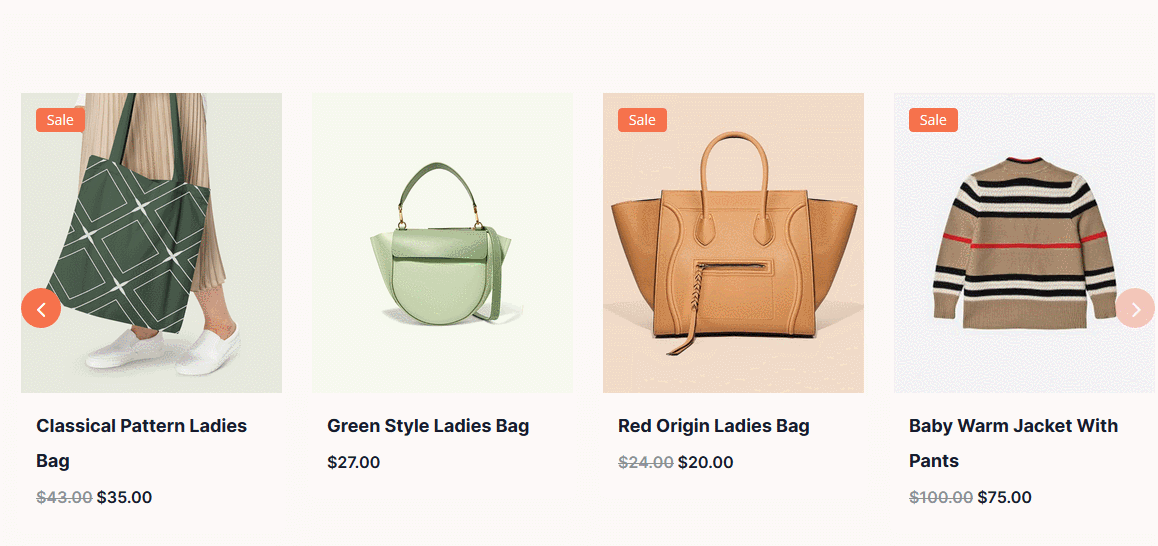This screenshot has width=1158, height=546.
Task: Click the previous slide arrow button
Action: [41, 308]
